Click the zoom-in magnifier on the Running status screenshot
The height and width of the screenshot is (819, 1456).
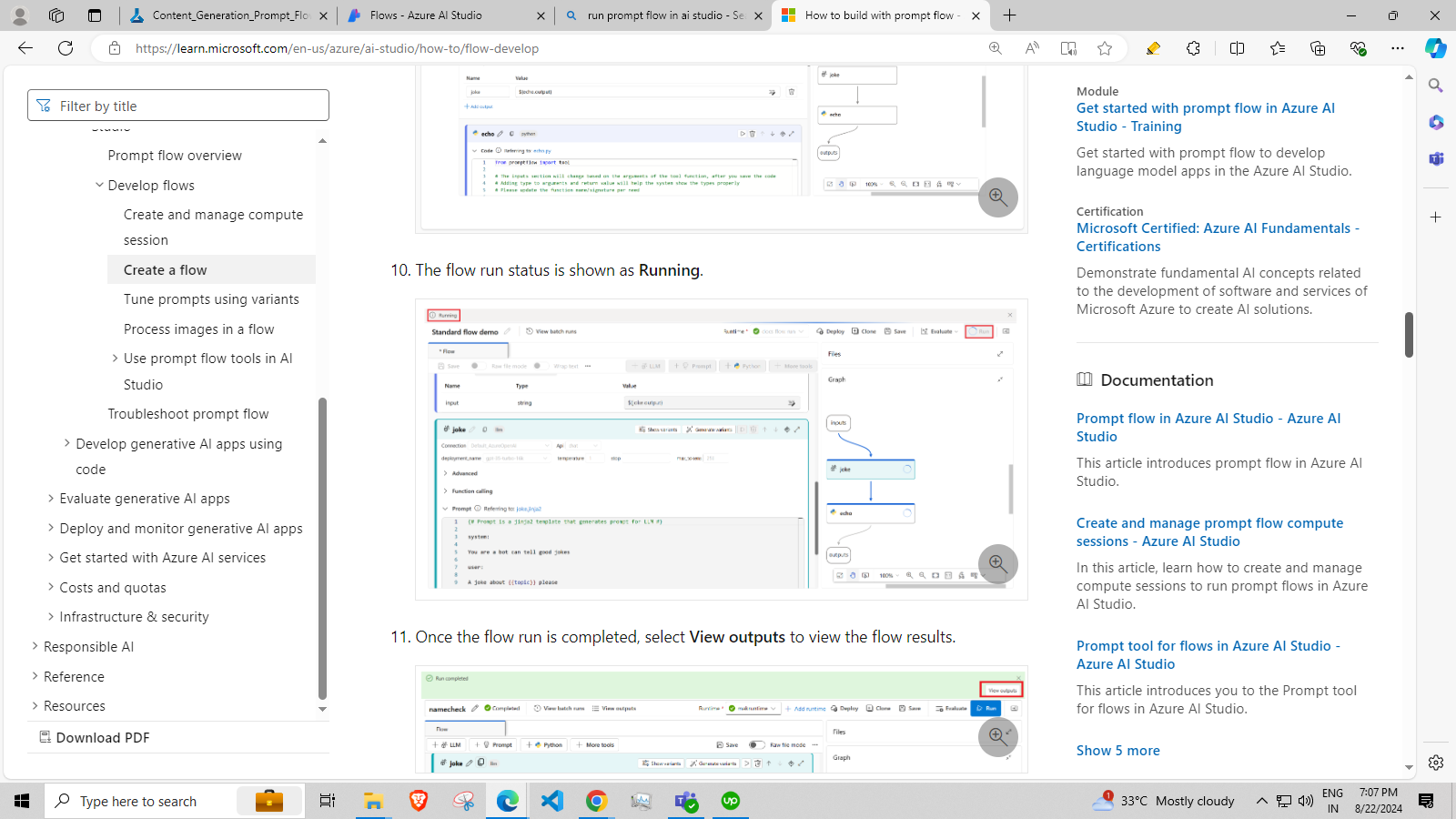pyautogui.click(x=997, y=563)
